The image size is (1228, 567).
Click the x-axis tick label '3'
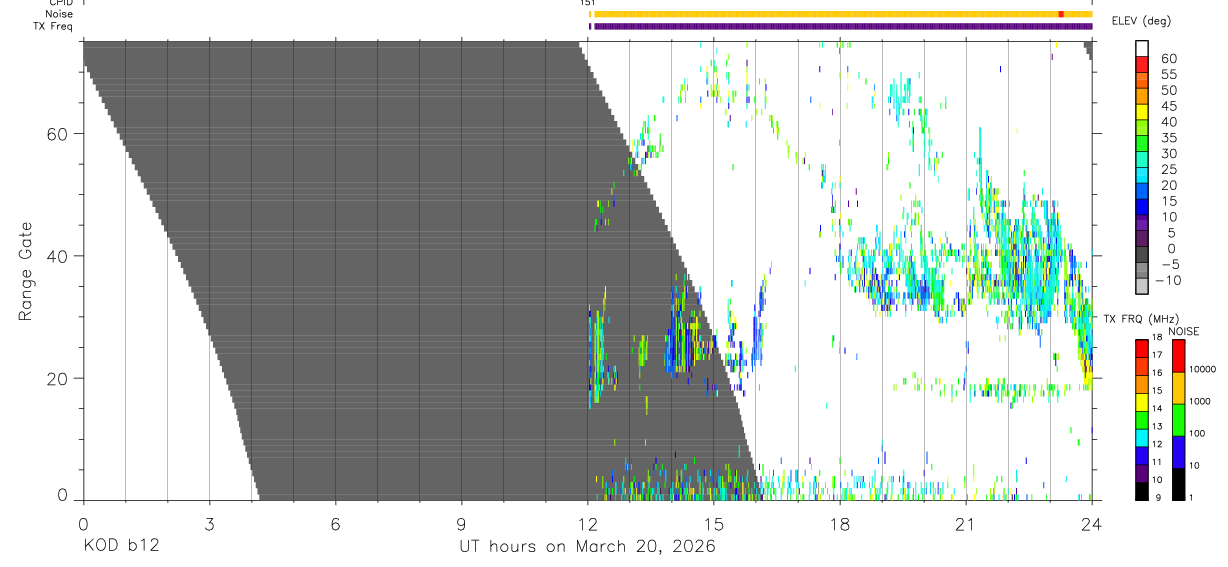(x=209, y=523)
